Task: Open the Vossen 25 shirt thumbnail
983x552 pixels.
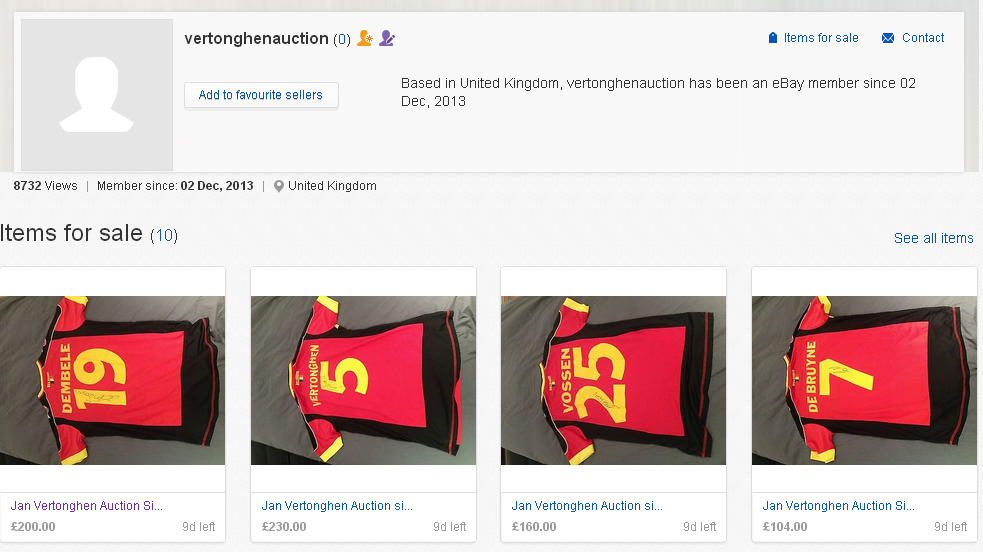Action: (613, 380)
